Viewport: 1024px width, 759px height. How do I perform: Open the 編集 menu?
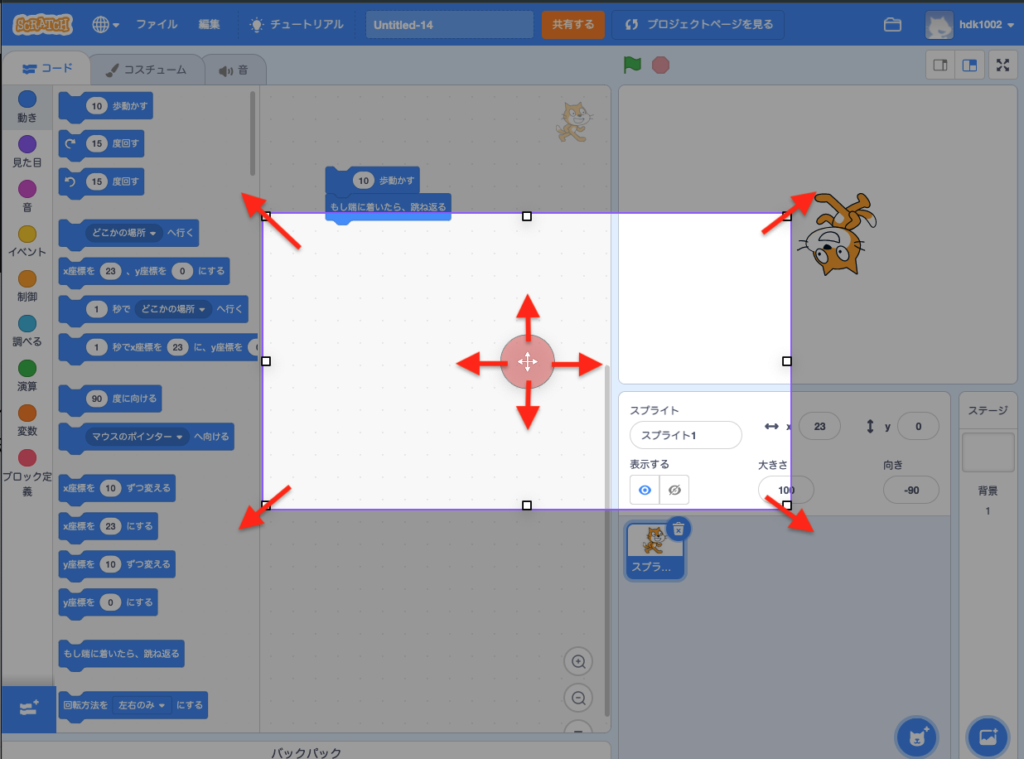click(209, 25)
